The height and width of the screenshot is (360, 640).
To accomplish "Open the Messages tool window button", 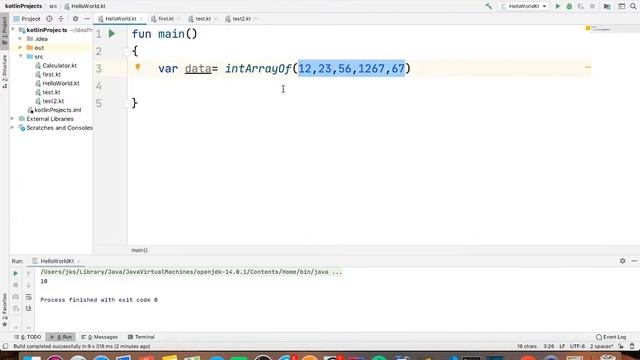I will pos(99,337).
